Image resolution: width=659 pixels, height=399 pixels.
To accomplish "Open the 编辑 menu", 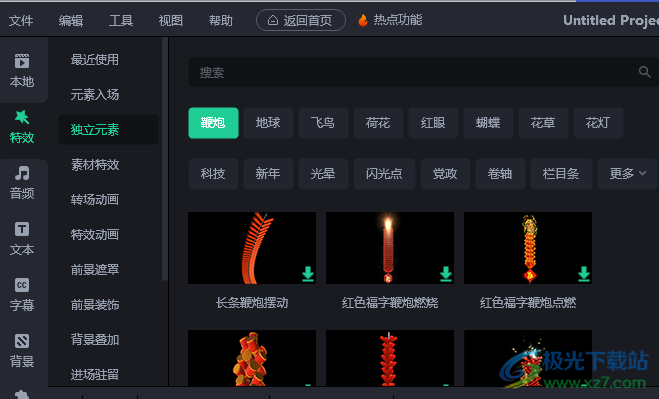I will click(x=71, y=20).
